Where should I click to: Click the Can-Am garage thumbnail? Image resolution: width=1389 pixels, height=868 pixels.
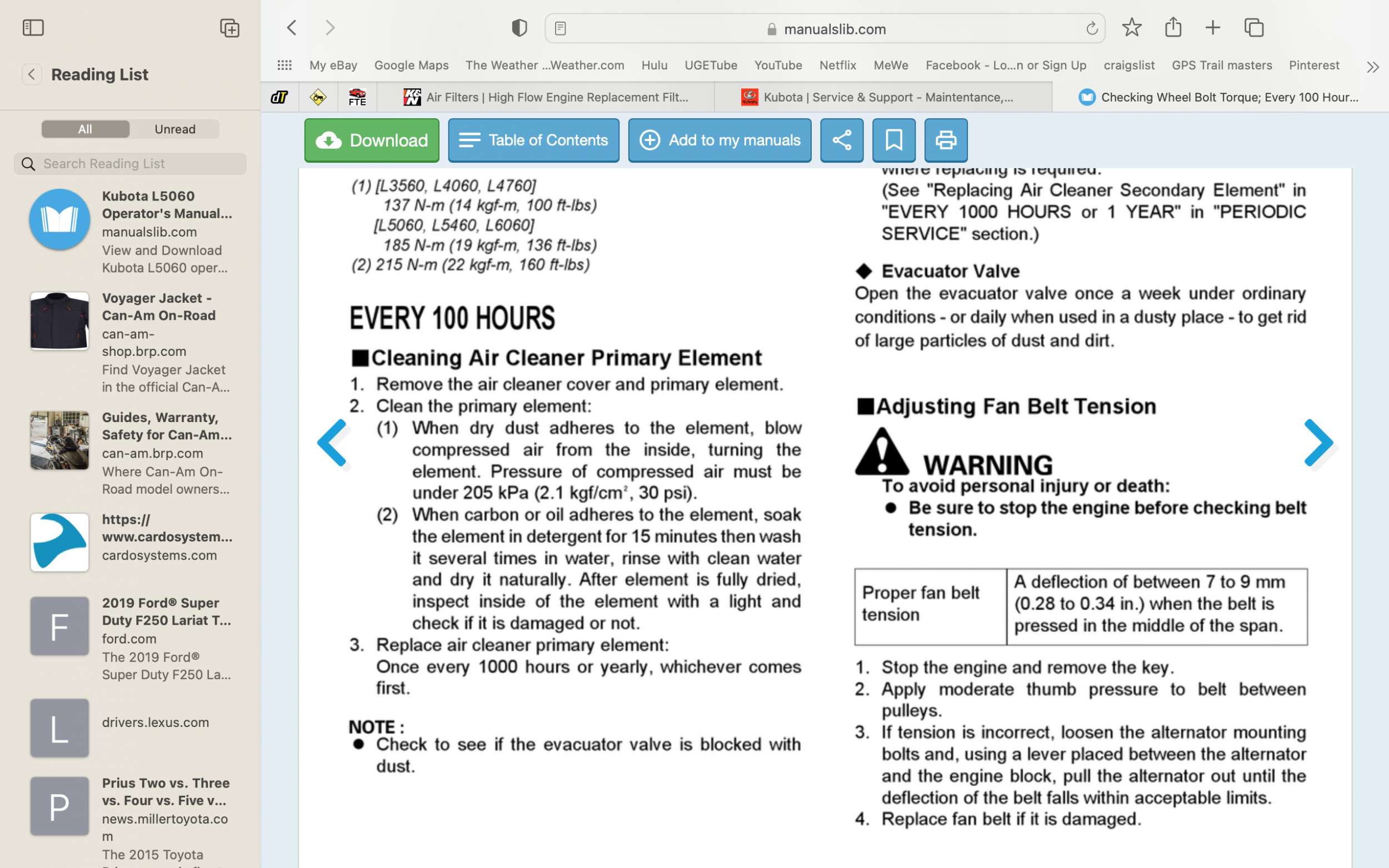tap(59, 440)
